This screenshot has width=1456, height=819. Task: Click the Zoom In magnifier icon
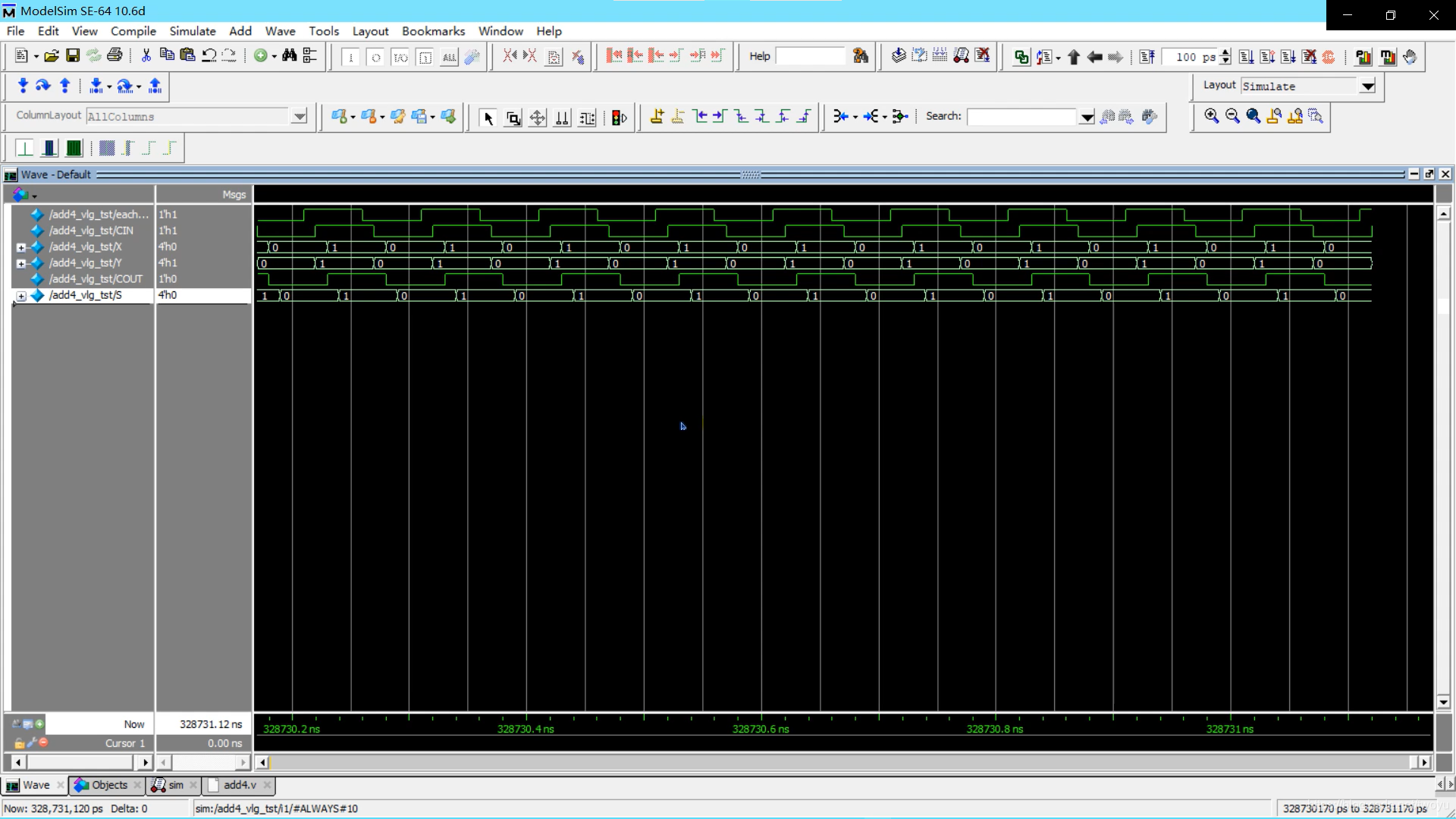pyautogui.click(x=1212, y=116)
